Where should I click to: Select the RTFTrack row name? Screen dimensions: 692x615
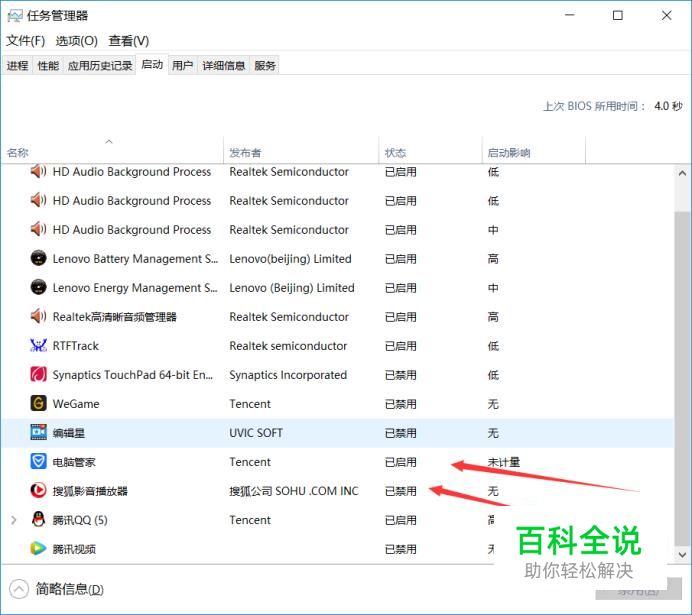[x=75, y=346]
